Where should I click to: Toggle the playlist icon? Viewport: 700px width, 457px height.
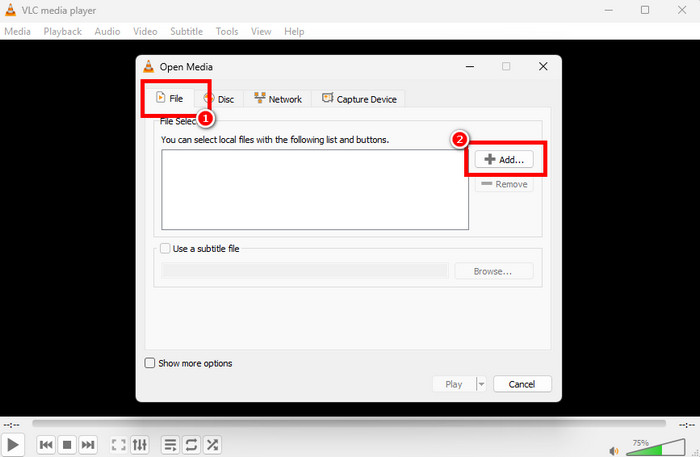point(170,445)
